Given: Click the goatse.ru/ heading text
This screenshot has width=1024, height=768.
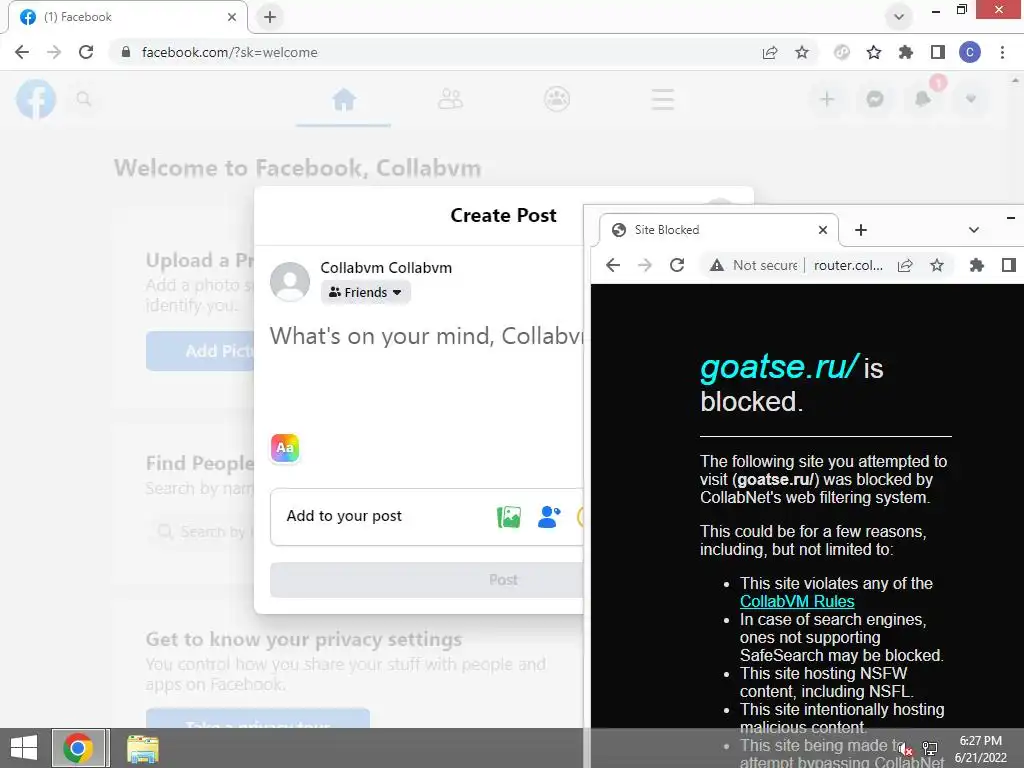Looking at the screenshot, I should click(779, 366).
